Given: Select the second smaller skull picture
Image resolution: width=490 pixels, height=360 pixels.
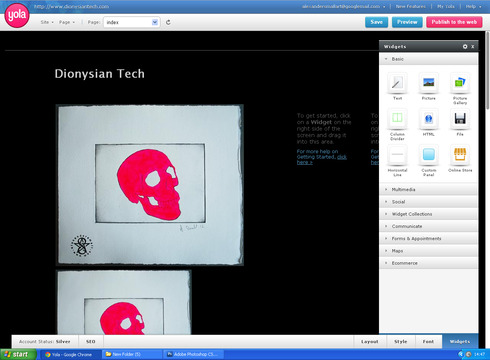Looking at the screenshot, I should (124, 302).
